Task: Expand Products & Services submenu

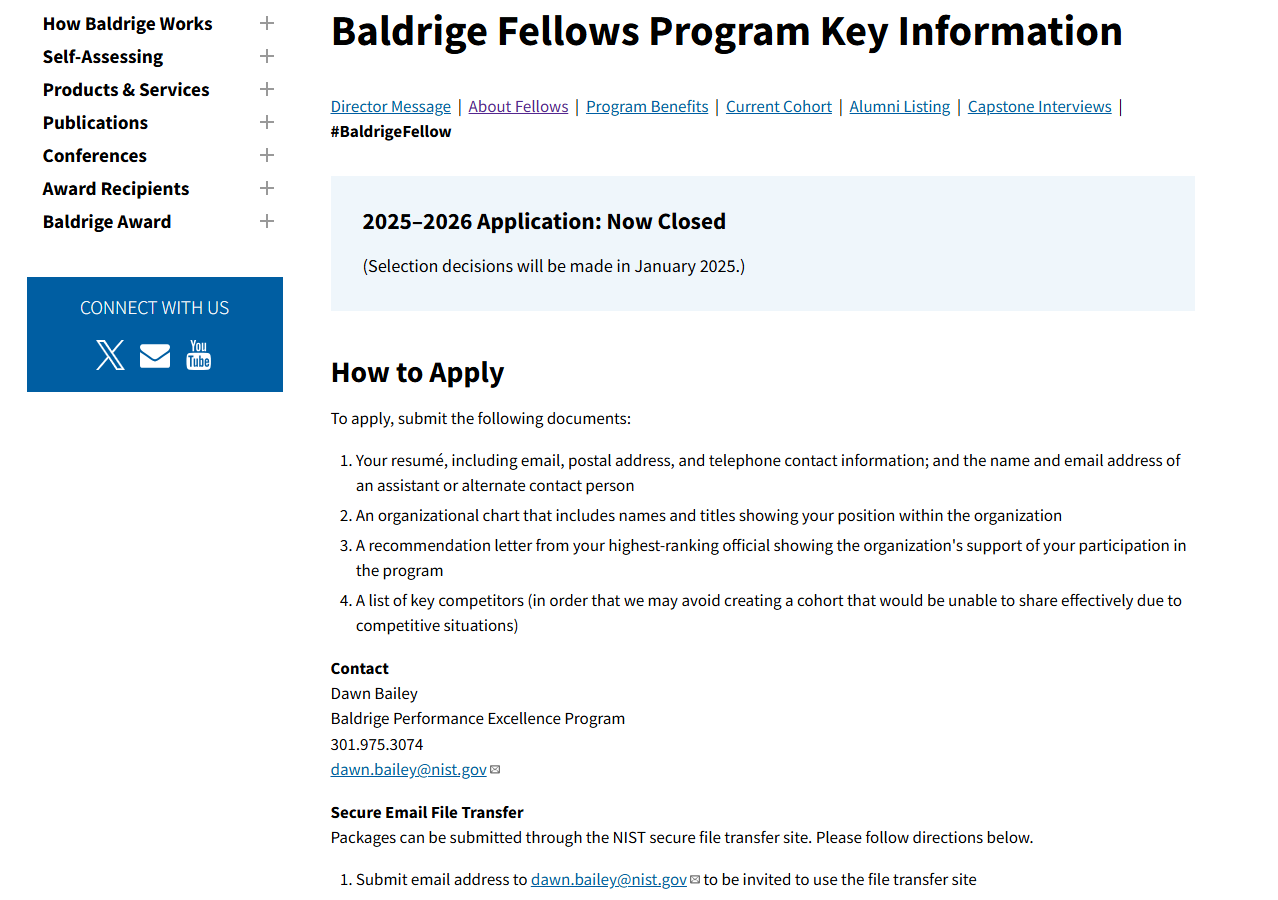Action: pos(267,89)
